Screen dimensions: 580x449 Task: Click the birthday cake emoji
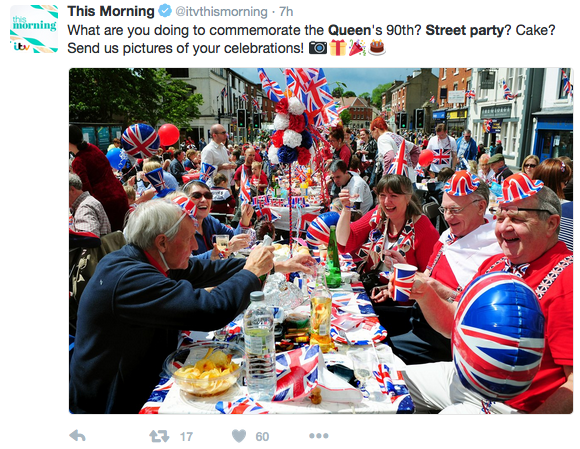click(x=377, y=48)
